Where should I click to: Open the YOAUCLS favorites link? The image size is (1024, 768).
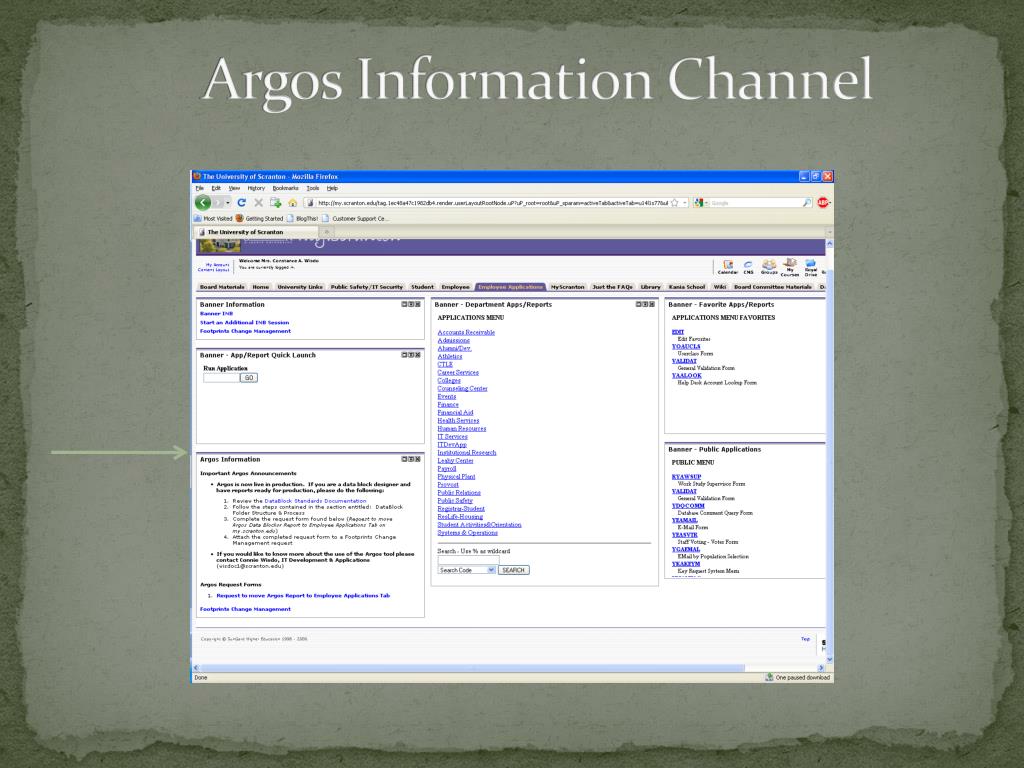686,347
